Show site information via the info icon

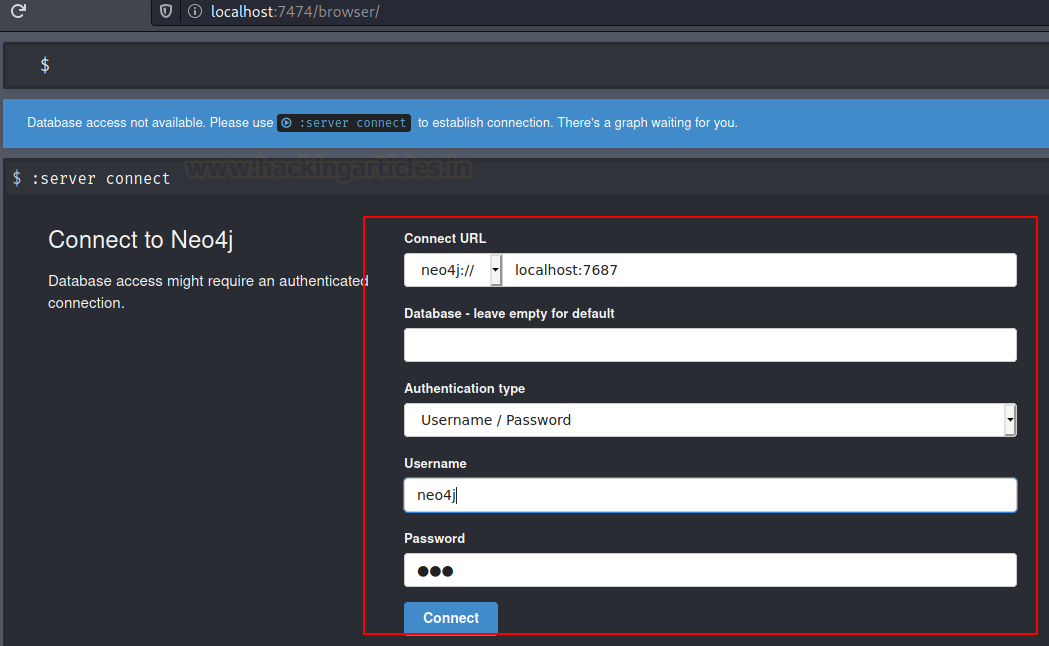tap(195, 11)
